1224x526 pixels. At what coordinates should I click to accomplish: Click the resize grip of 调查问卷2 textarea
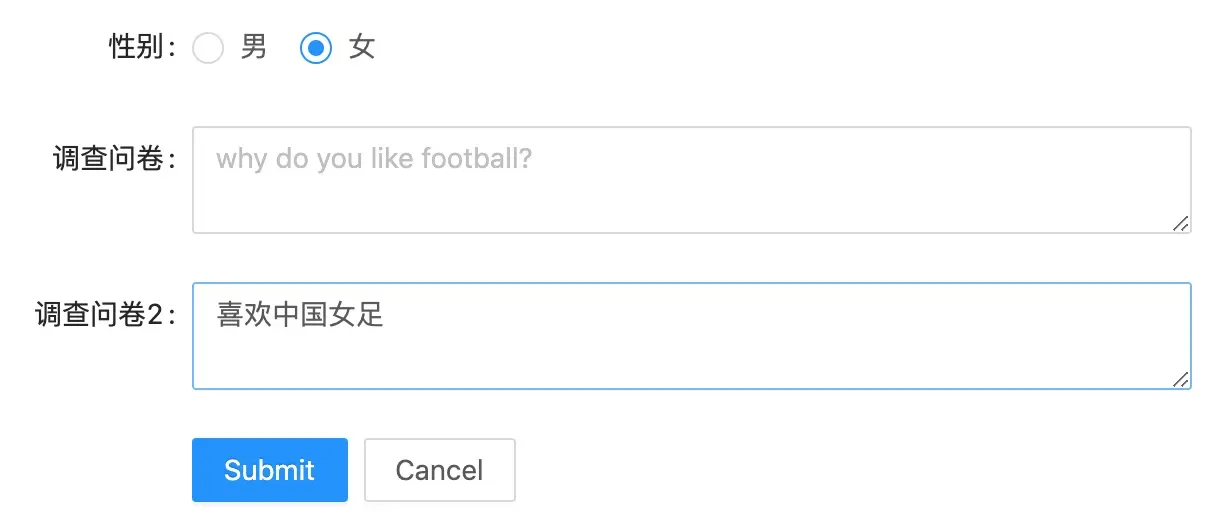point(1181,380)
